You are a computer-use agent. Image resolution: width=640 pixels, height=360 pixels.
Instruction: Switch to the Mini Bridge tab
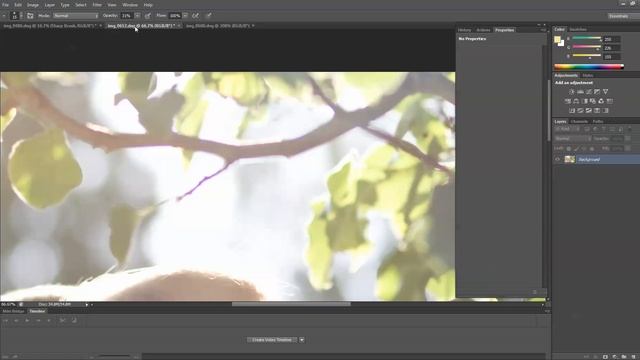[x=13, y=311]
